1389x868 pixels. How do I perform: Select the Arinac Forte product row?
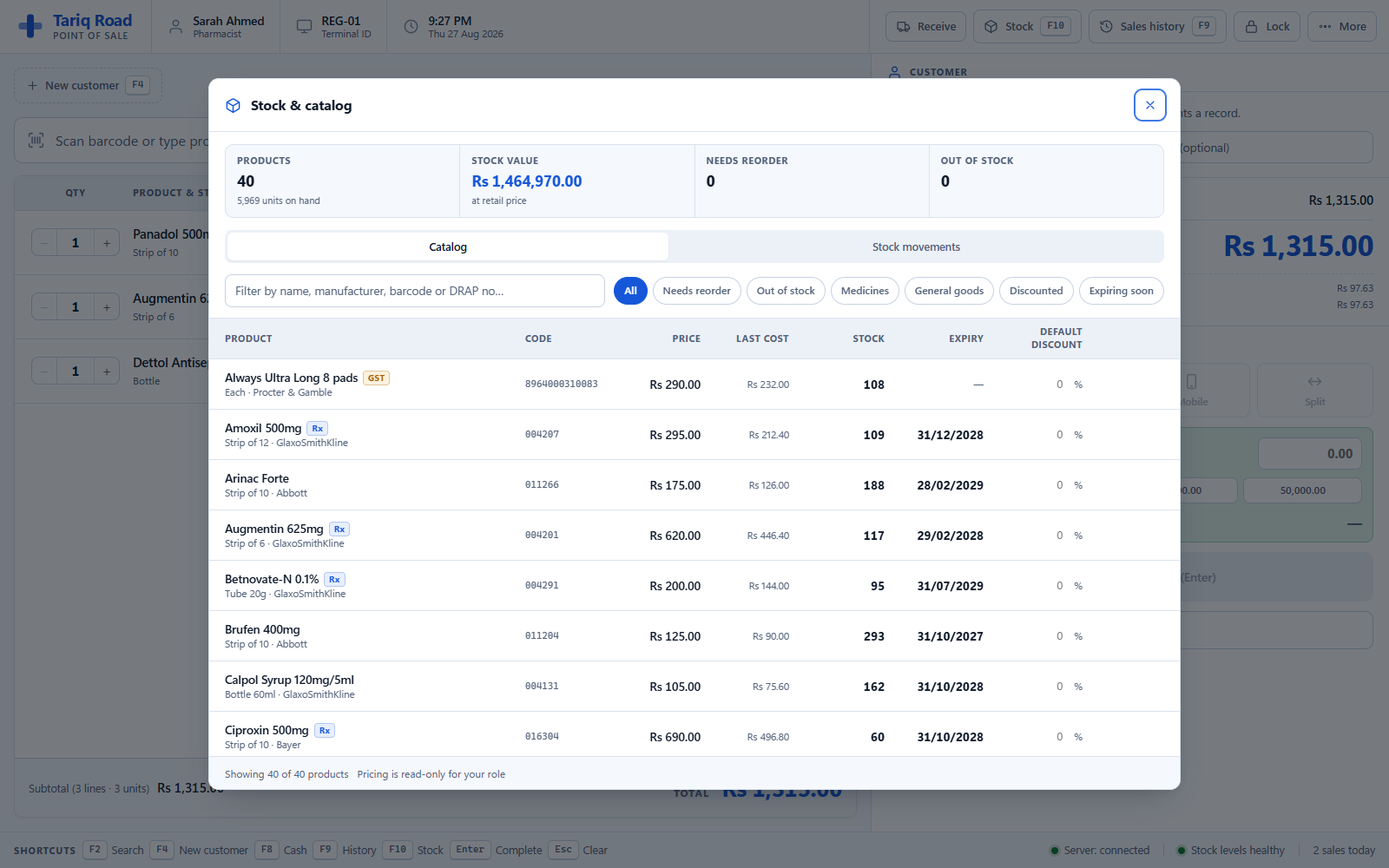click(694, 485)
